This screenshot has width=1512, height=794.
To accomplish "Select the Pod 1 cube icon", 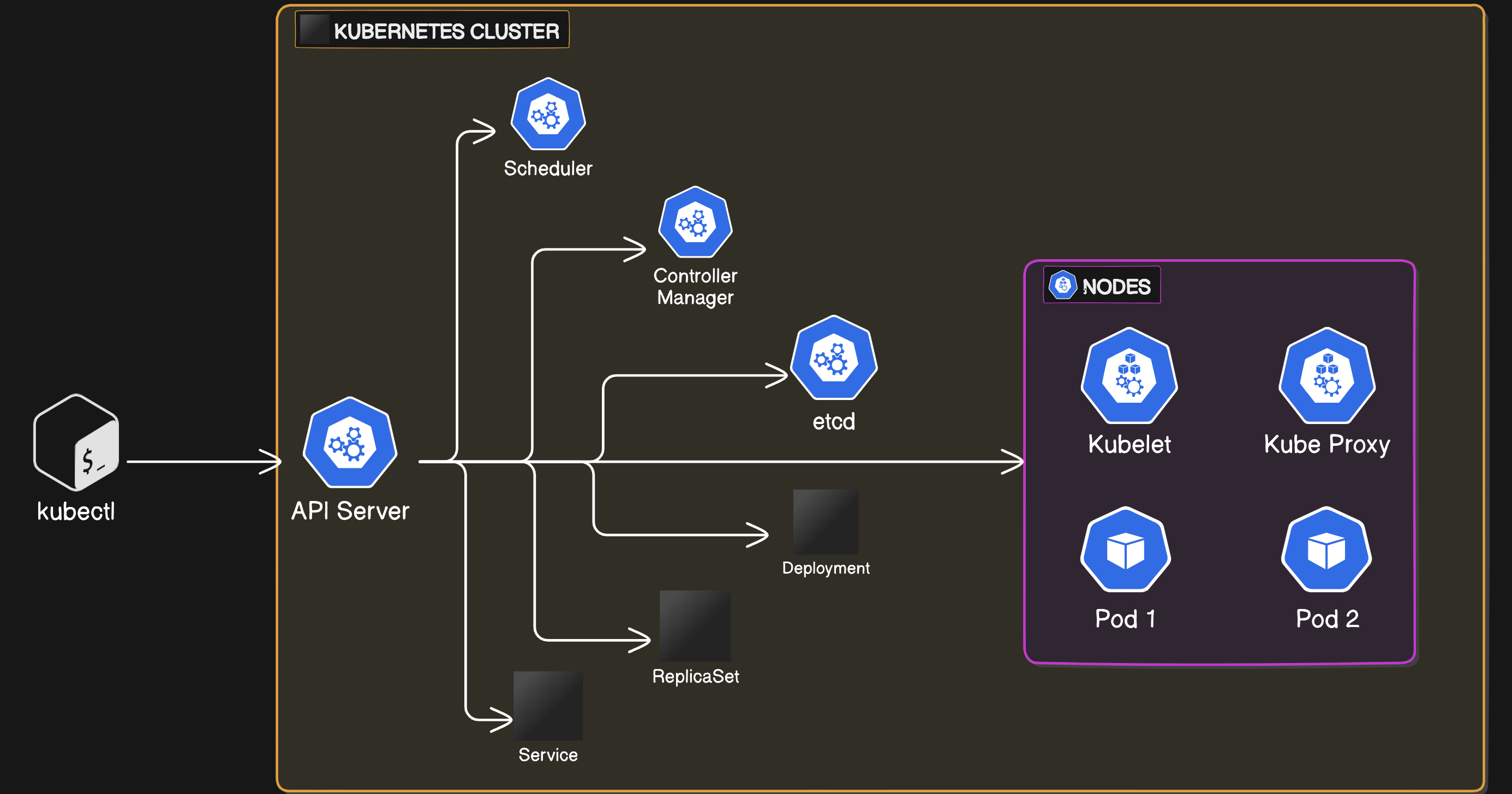I will pos(1126,550).
